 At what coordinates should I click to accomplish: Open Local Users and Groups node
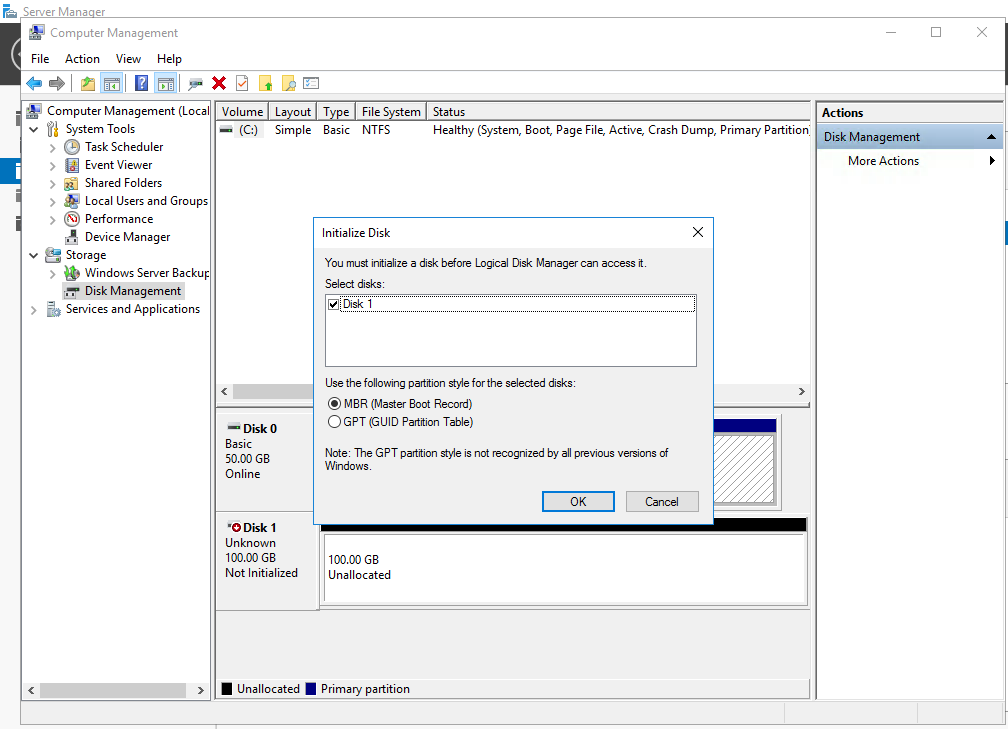pos(146,201)
